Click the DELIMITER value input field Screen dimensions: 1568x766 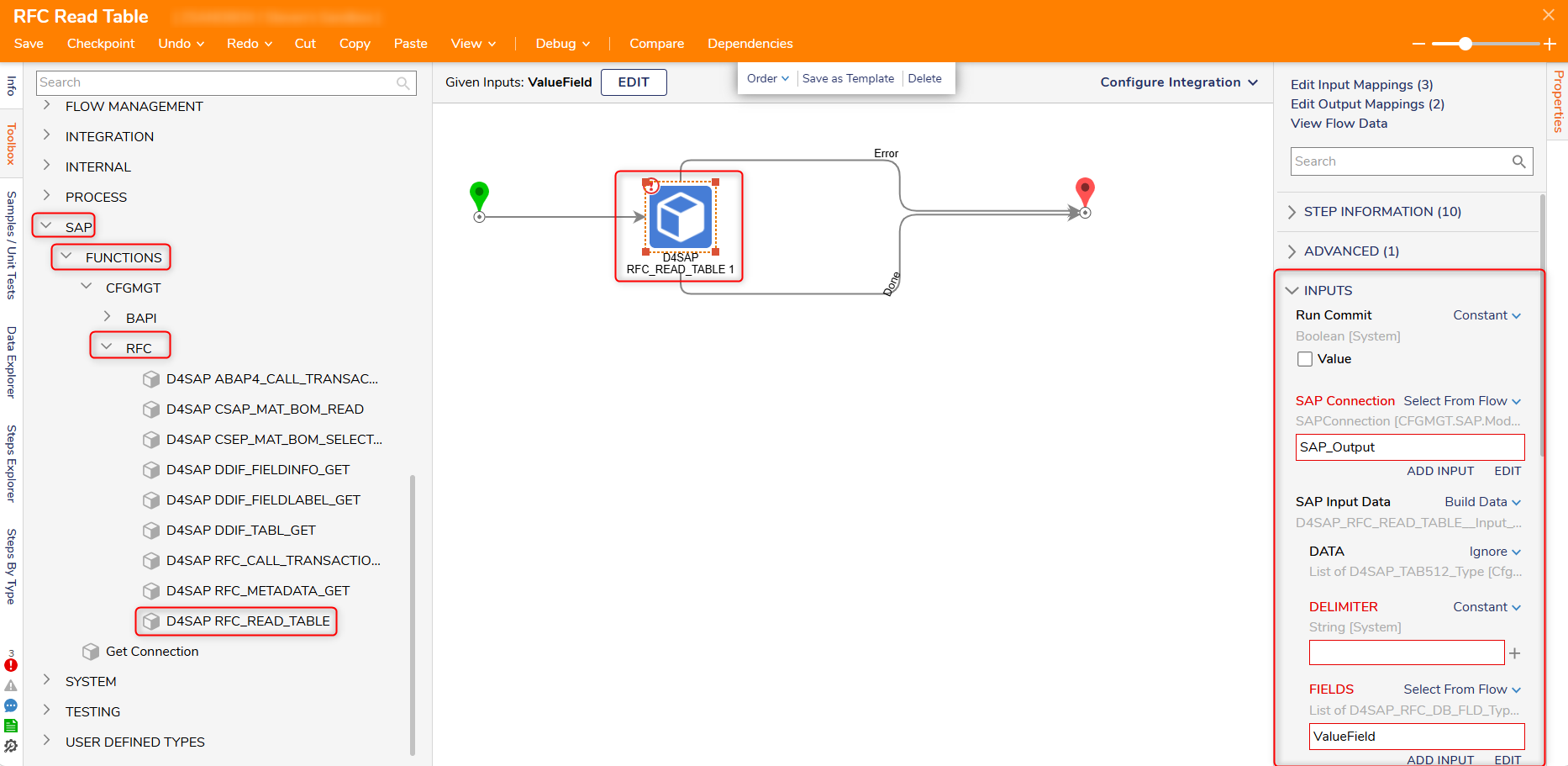tap(1407, 652)
